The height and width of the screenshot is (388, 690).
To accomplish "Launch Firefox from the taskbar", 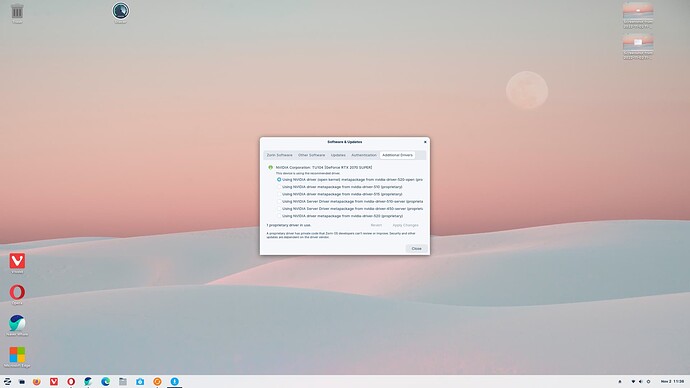I will click(37, 381).
